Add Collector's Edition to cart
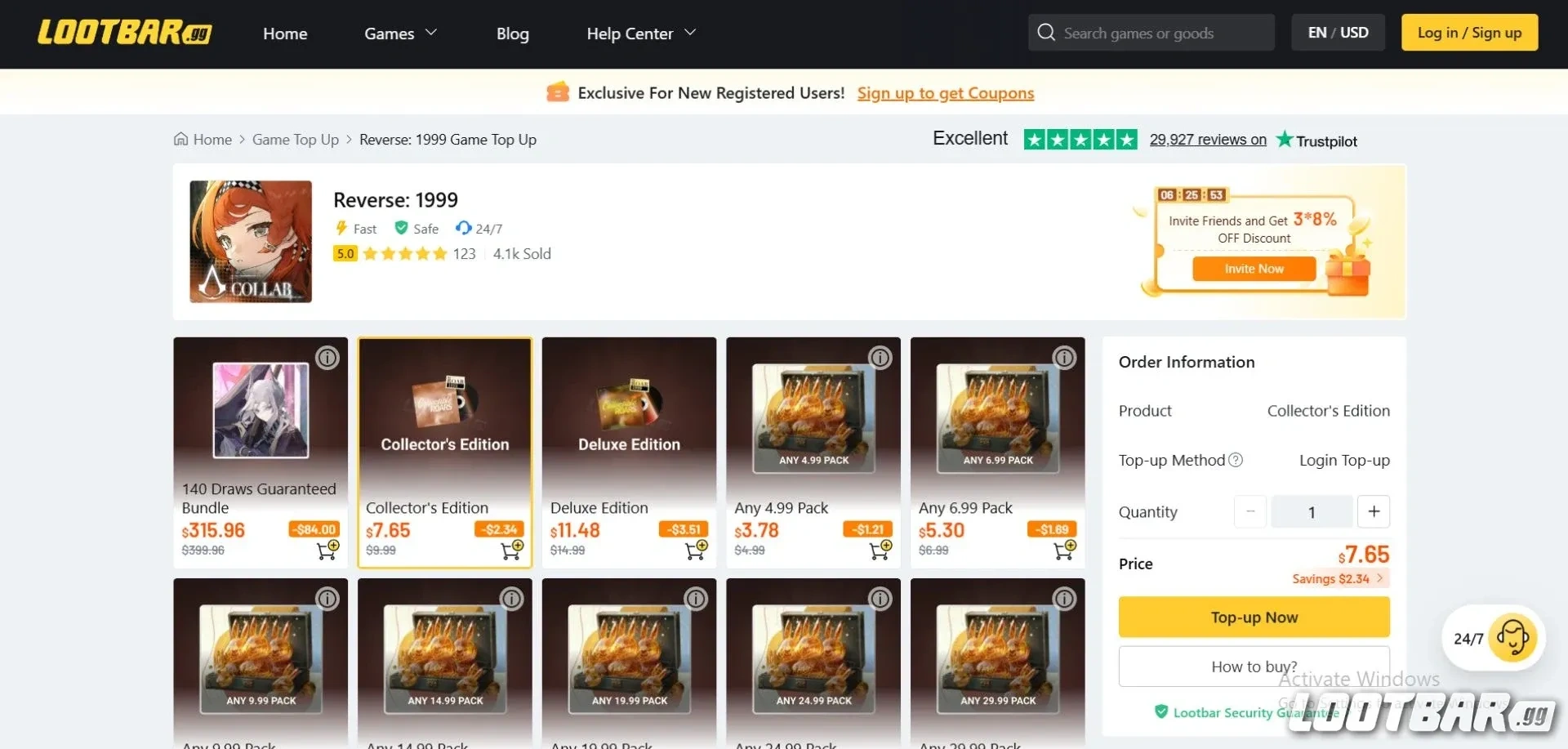 tap(512, 551)
